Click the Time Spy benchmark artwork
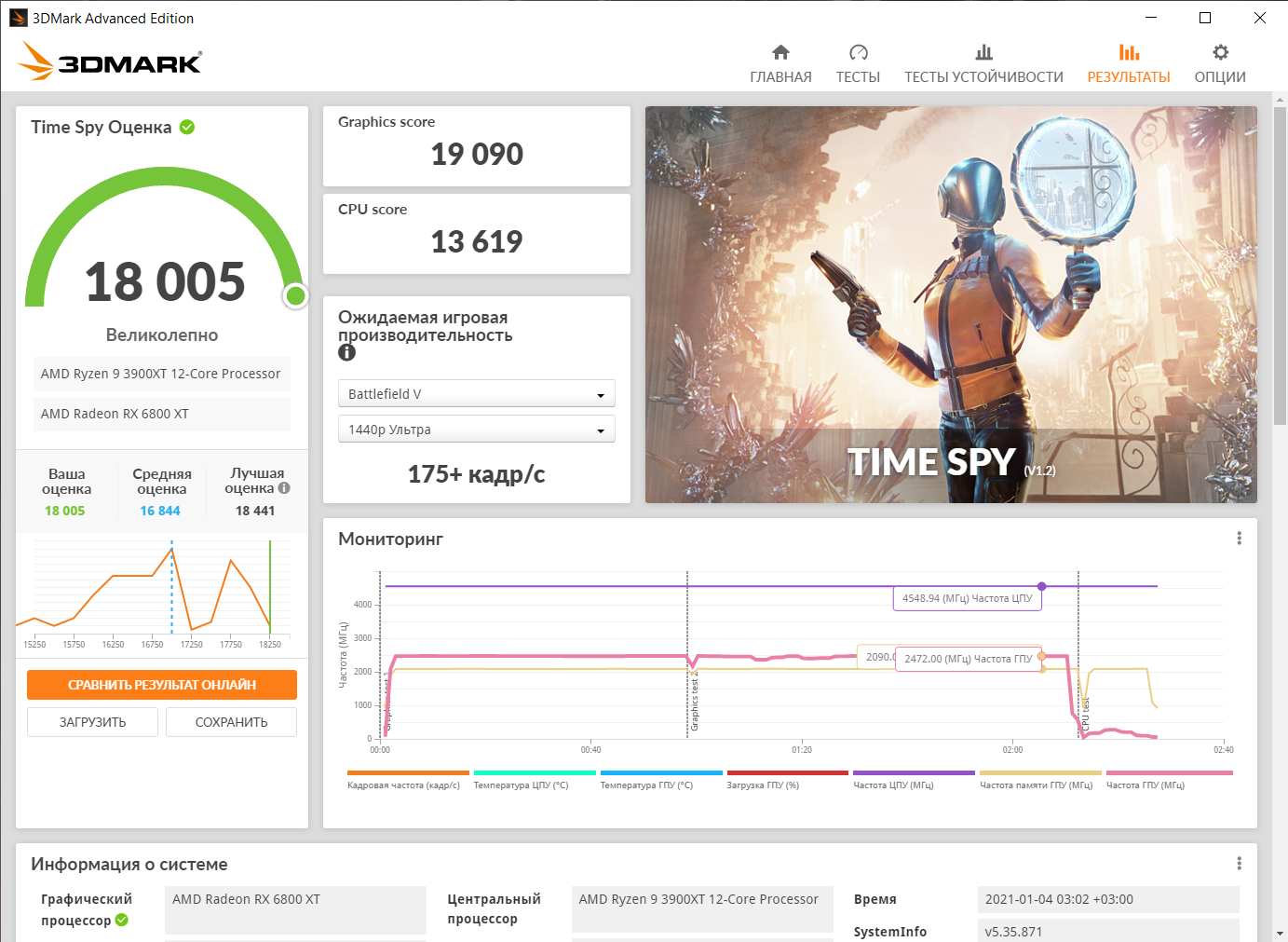 [x=951, y=305]
